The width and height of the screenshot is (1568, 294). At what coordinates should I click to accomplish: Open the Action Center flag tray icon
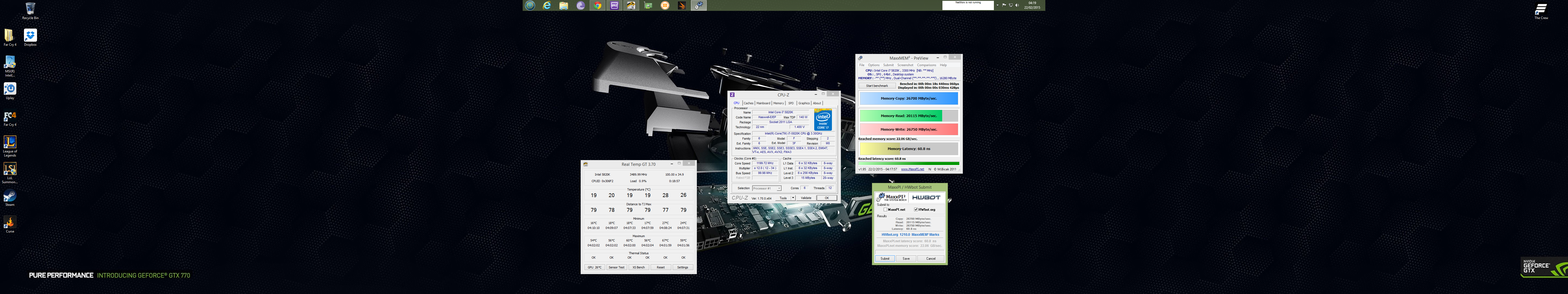(x=1004, y=5)
